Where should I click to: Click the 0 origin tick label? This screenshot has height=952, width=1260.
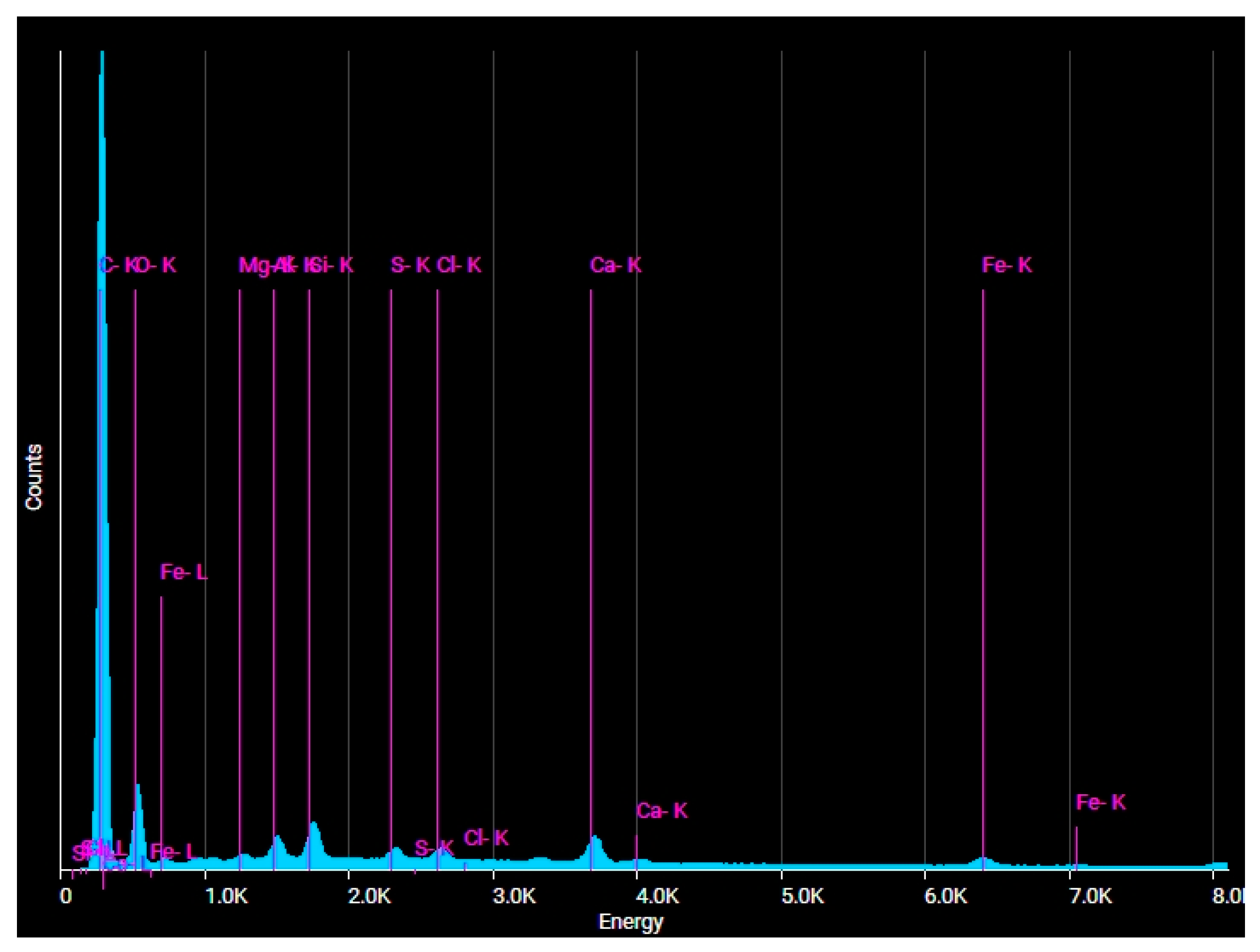click(65, 896)
